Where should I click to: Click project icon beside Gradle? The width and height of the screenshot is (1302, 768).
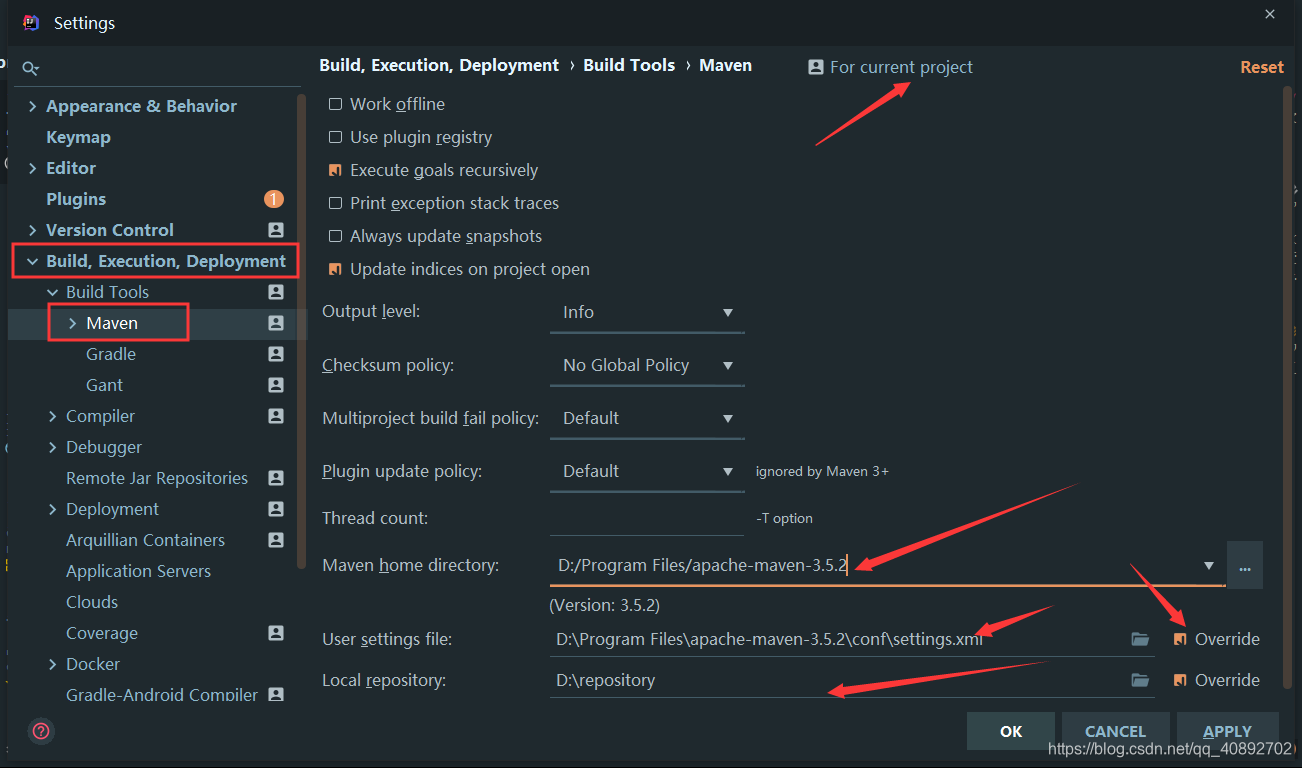(276, 354)
